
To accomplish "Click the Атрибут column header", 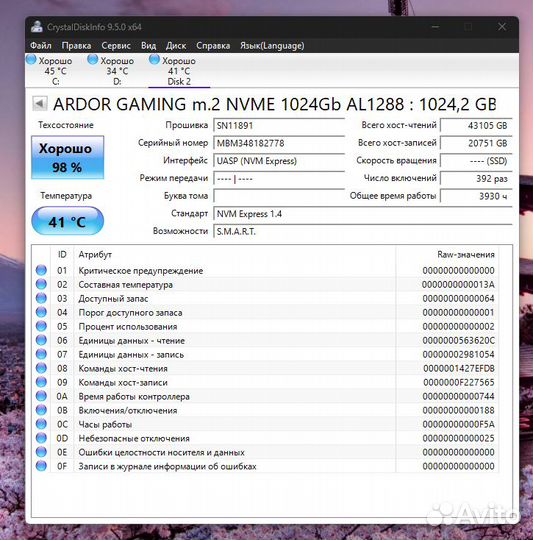I will click(x=95, y=255).
